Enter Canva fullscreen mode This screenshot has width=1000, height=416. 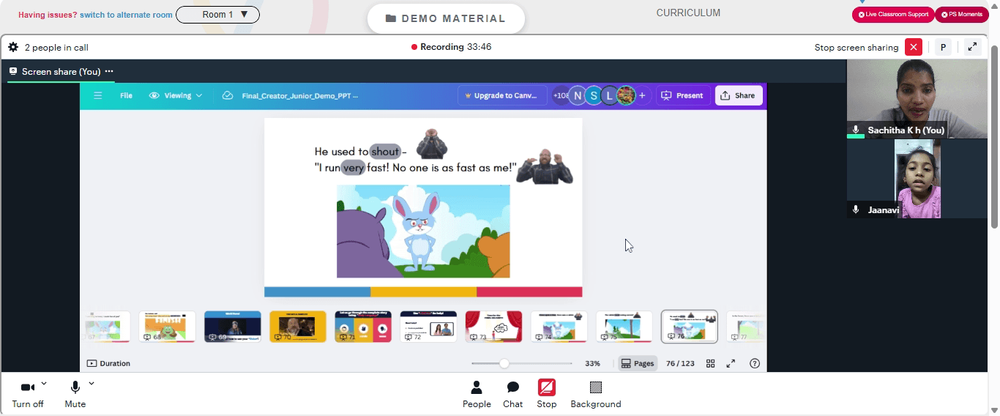(x=731, y=364)
